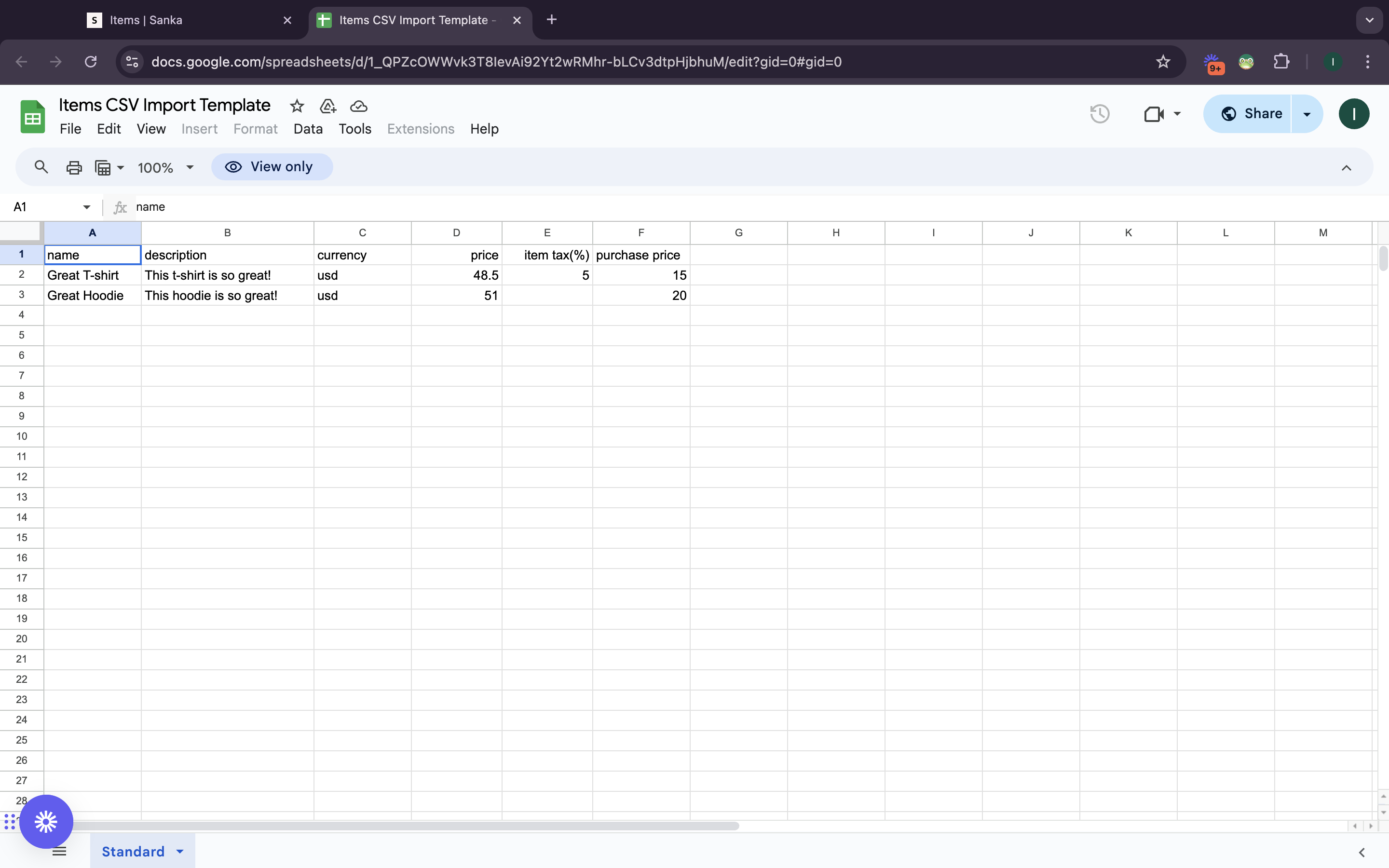Open the zoom 100% dropdown
The image size is (1389, 868).
tap(166, 168)
